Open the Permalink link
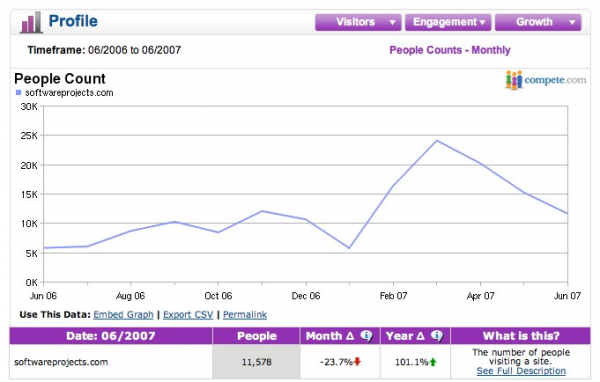Viewport: 600px width, 382px height. (245, 315)
